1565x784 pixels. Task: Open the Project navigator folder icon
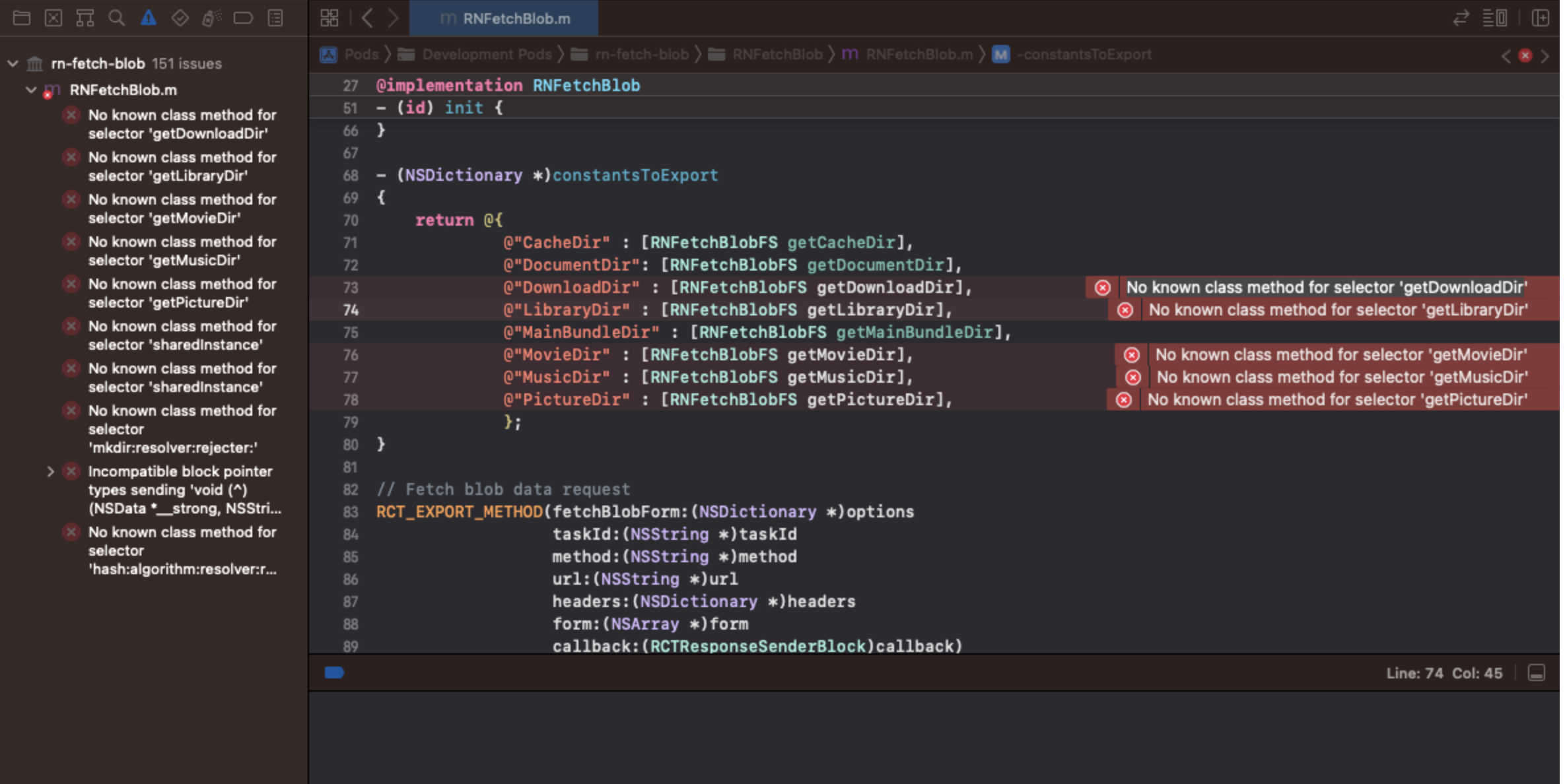(22, 18)
